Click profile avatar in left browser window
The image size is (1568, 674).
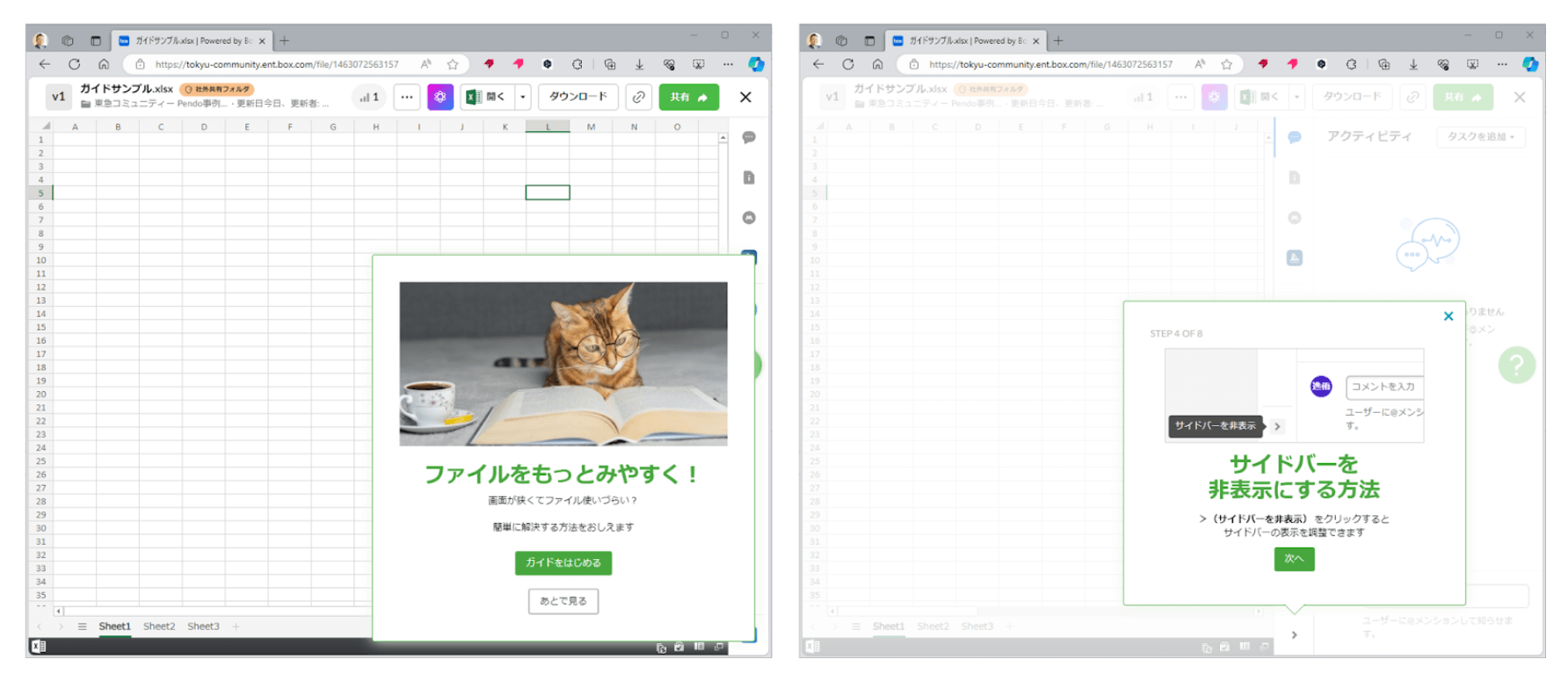coord(40,40)
